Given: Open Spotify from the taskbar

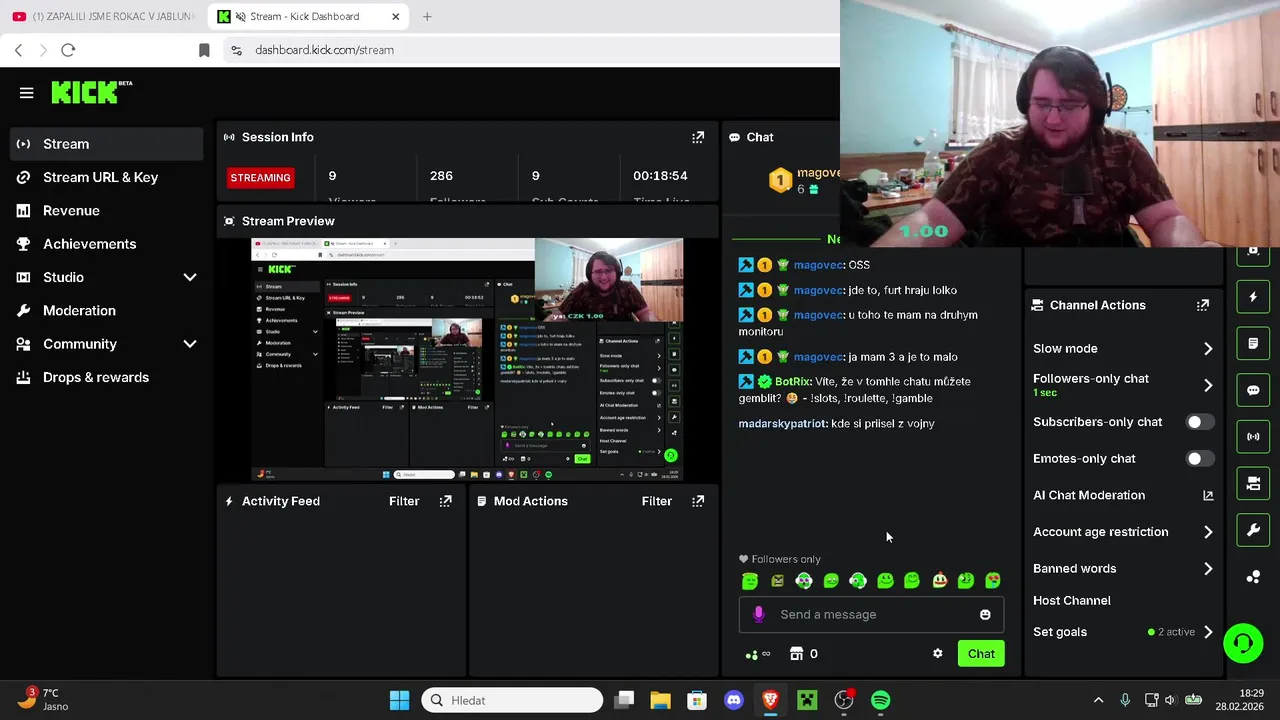Looking at the screenshot, I should pos(881,700).
